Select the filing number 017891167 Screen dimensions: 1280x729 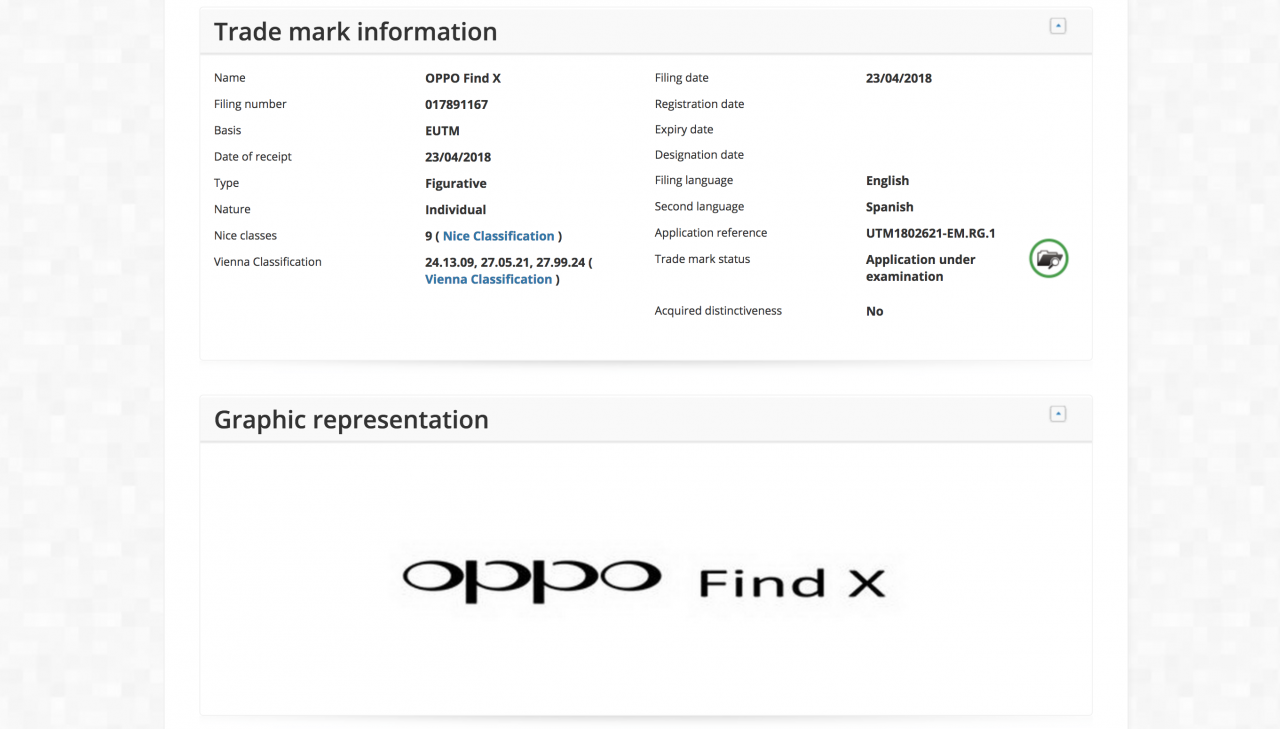(x=457, y=104)
